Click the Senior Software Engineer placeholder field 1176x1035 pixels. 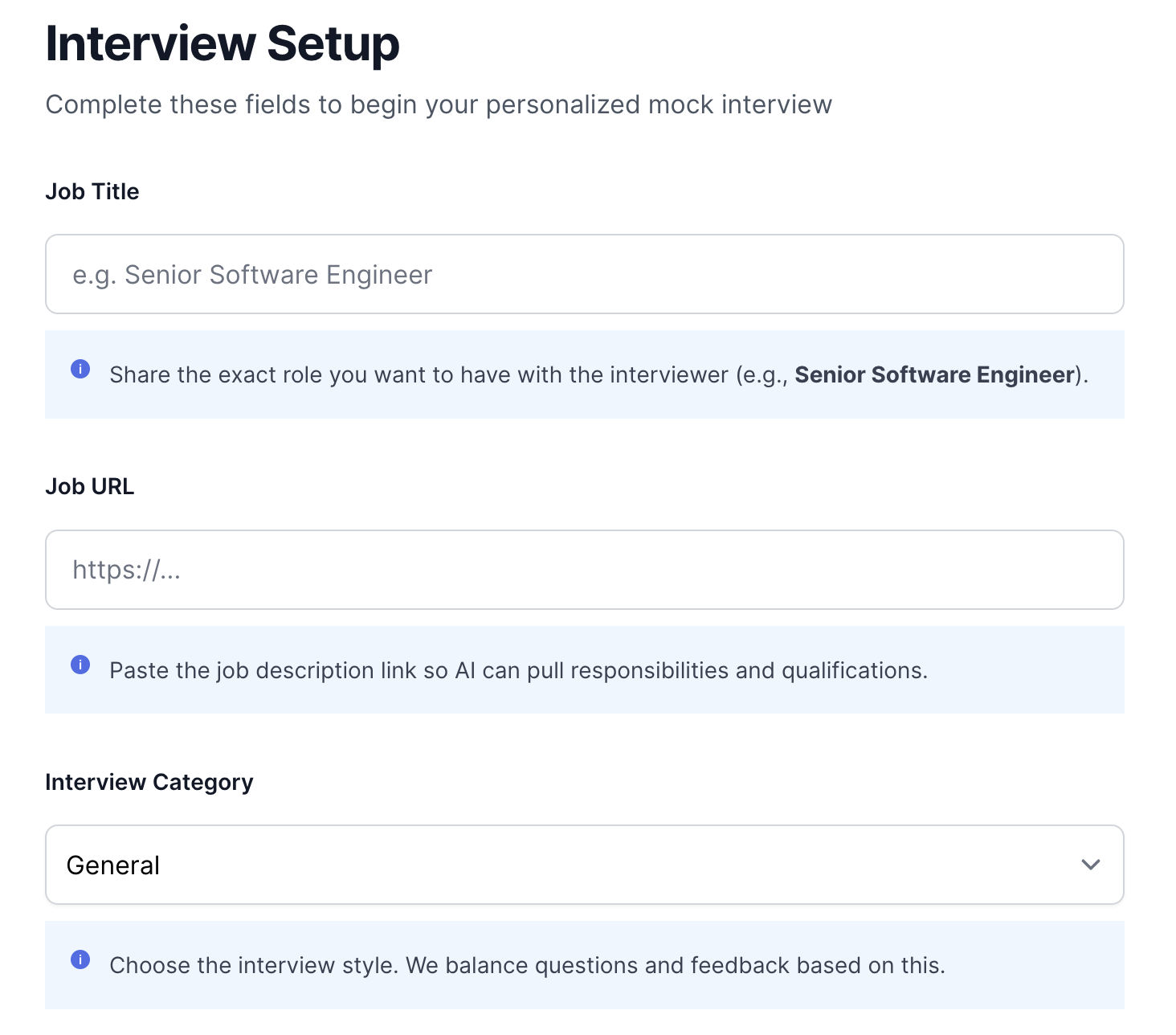coord(584,274)
